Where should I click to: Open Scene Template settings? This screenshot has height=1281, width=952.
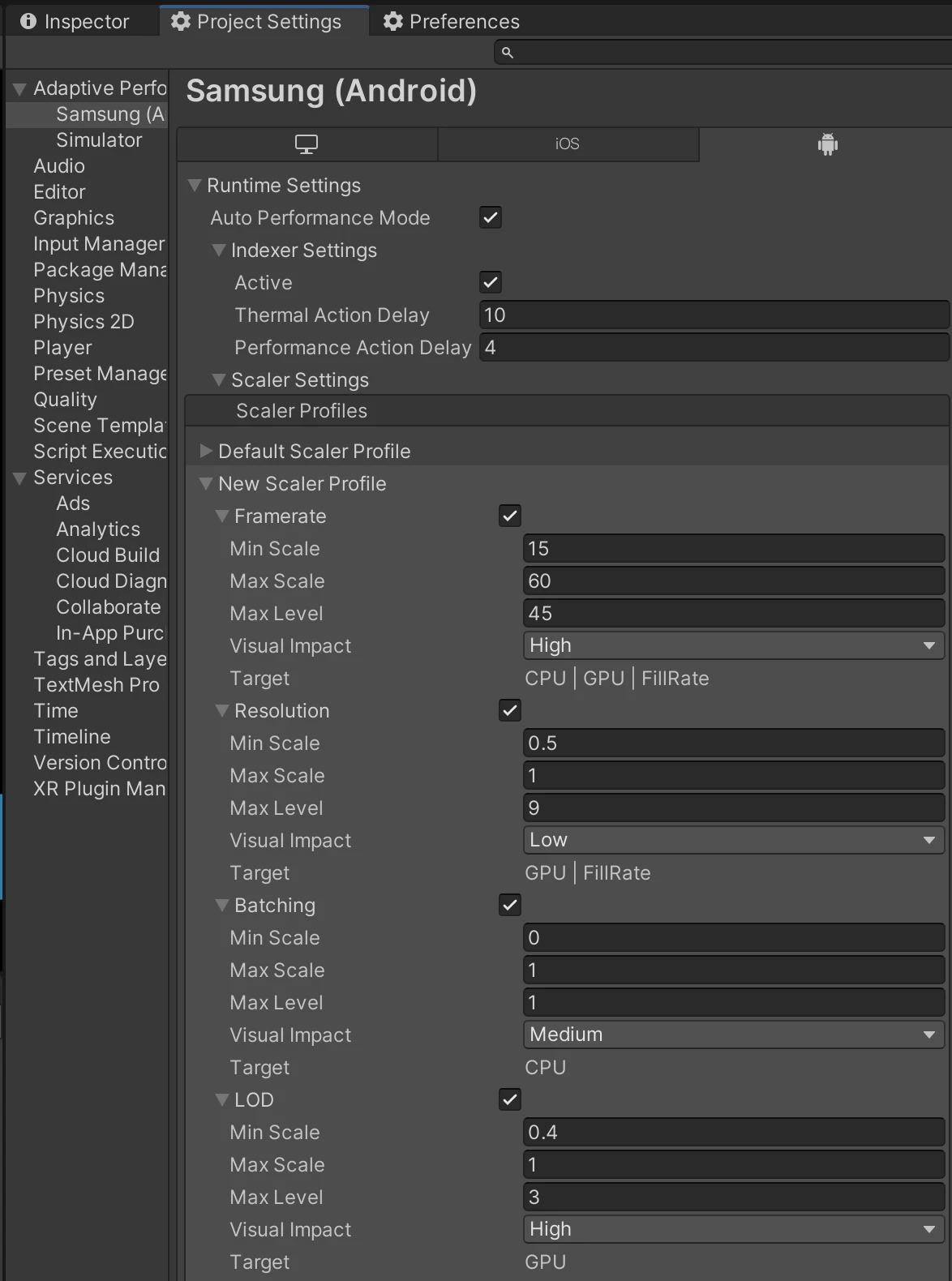click(100, 426)
